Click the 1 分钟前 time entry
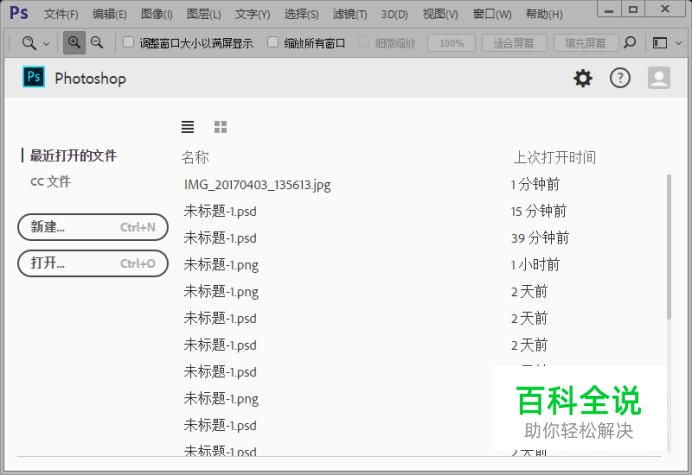The width and height of the screenshot is (692, 475). (x=535, y=184)
